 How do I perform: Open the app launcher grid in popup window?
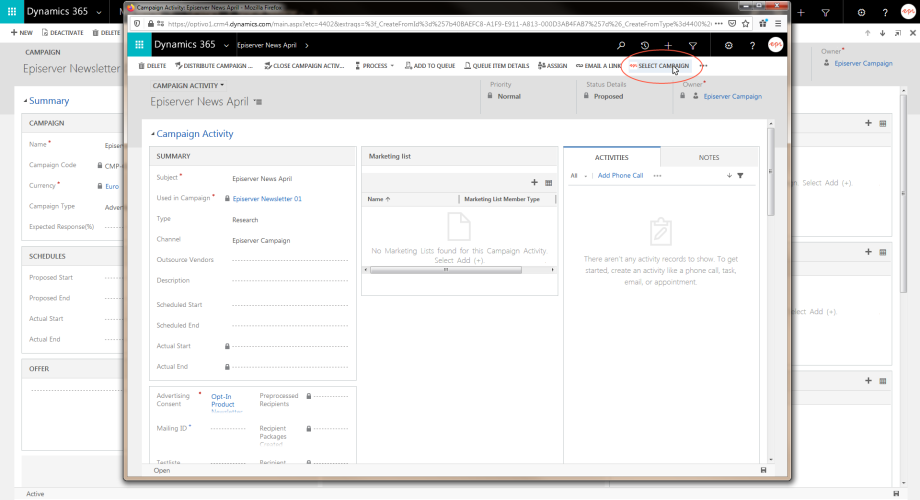(139, 45)
